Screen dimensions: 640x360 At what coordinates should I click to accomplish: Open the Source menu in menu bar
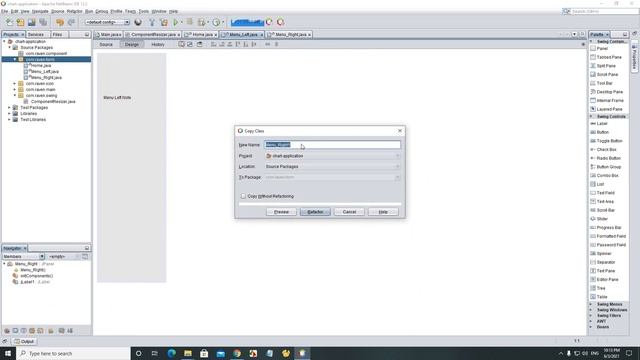(x=58, y=11)
